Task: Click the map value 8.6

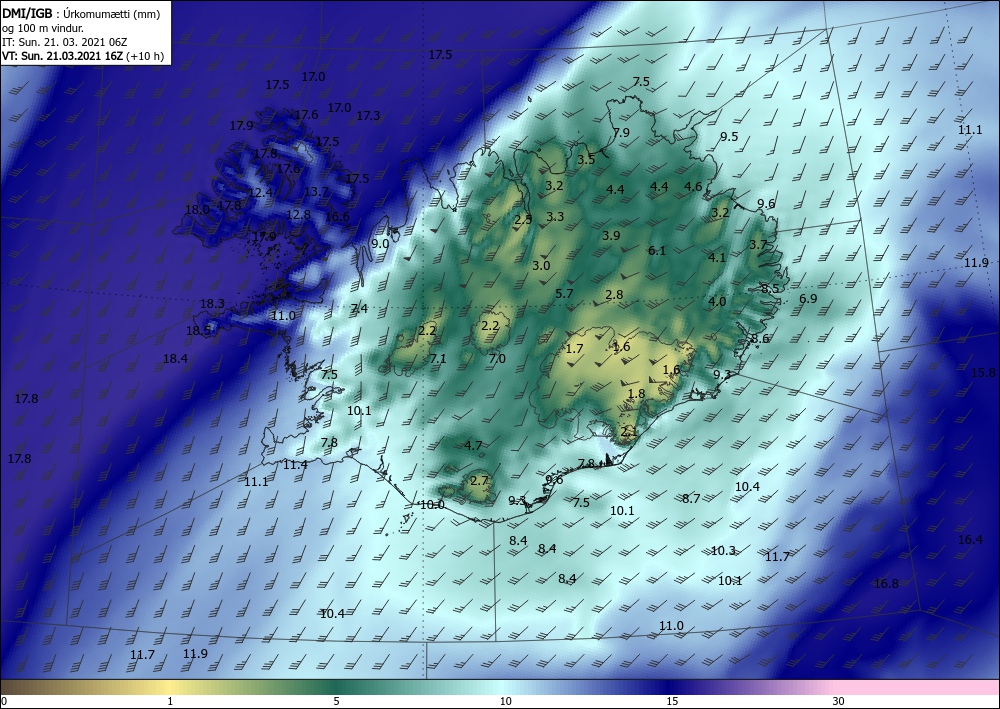Action: pos(760,339)
